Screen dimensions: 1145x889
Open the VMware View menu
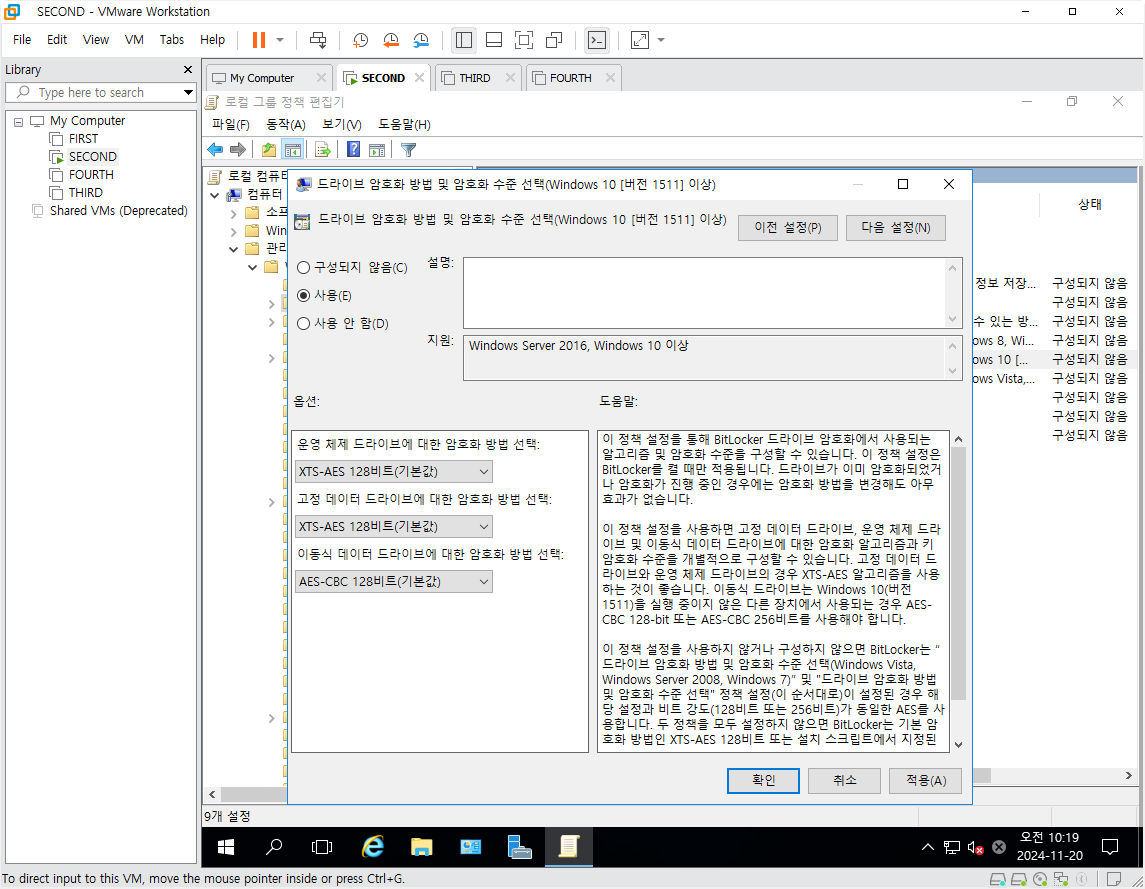click(x=96, y=39)
